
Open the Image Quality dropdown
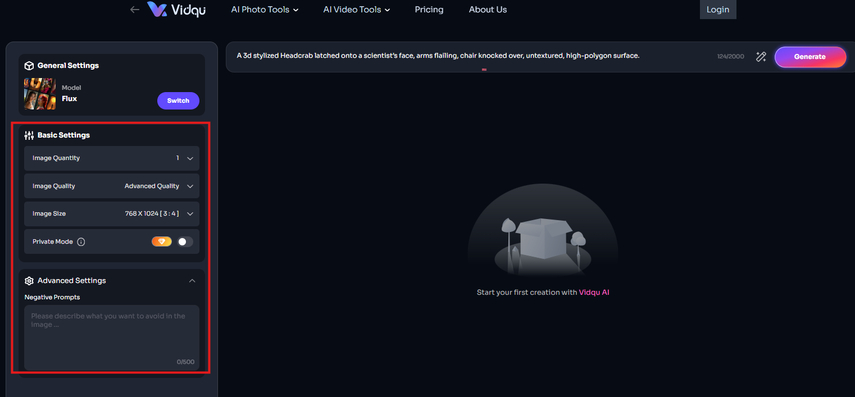pos(112,186)
